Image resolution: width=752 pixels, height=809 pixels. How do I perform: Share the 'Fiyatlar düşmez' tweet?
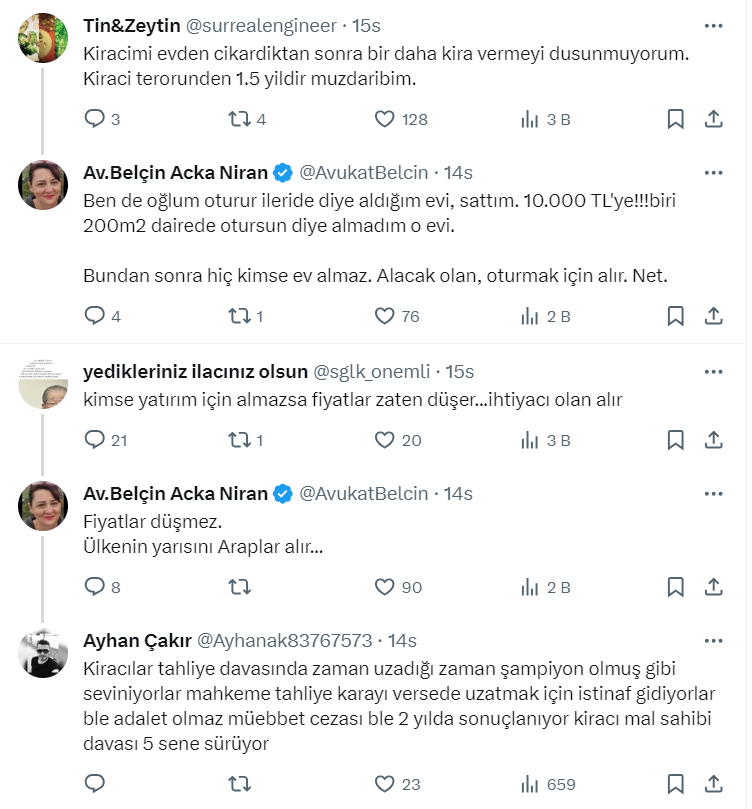tap(714, 587)
